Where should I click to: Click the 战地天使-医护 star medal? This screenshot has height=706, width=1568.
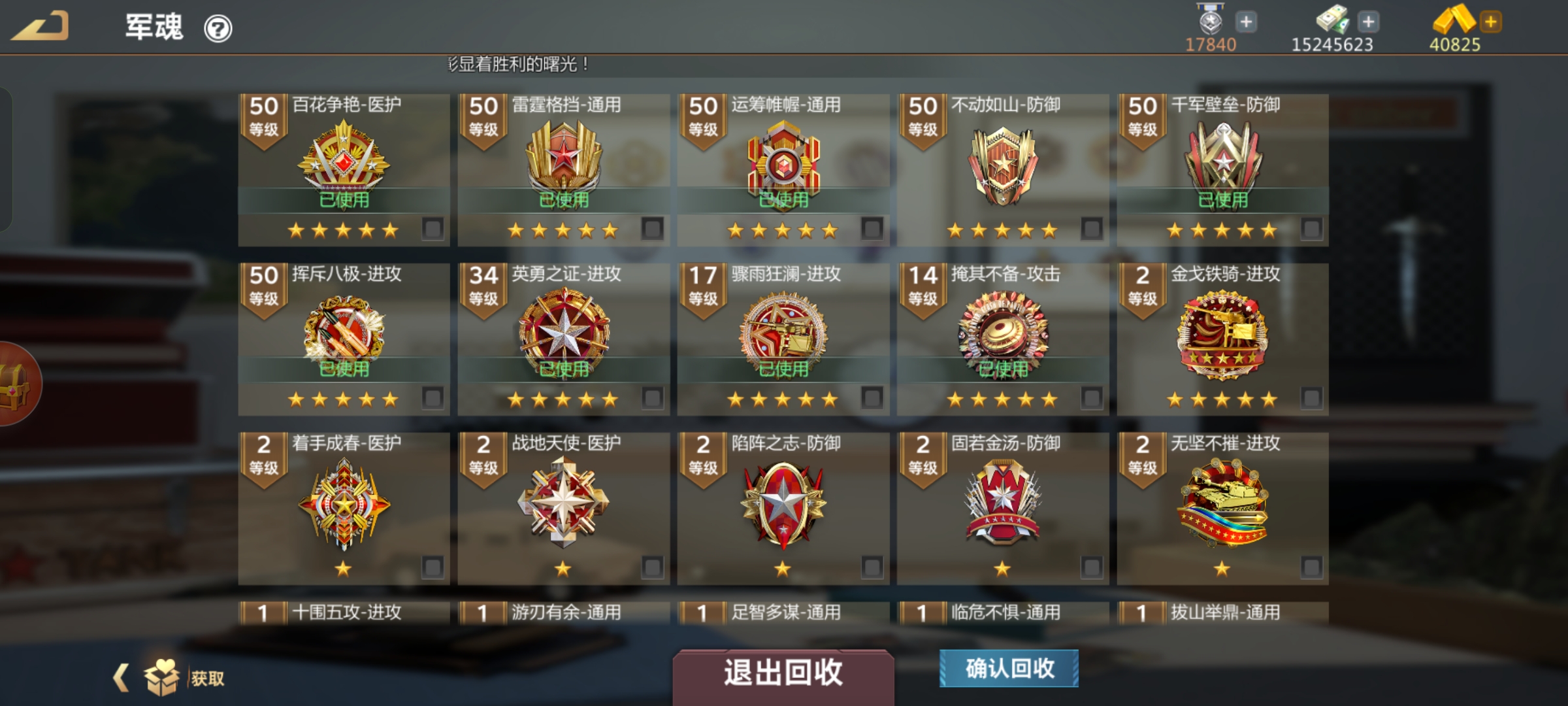coord(563,502)
